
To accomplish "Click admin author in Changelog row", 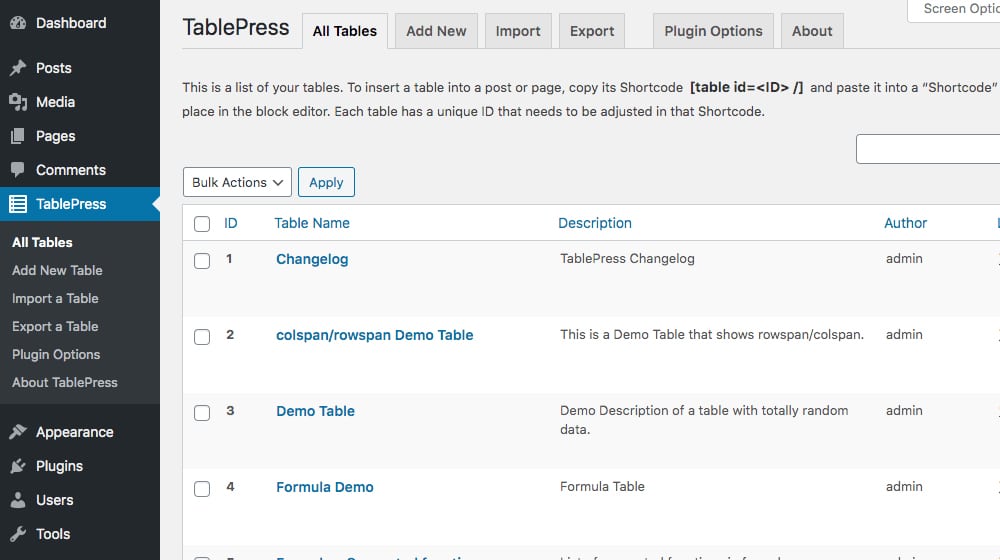I will point(904,258).
